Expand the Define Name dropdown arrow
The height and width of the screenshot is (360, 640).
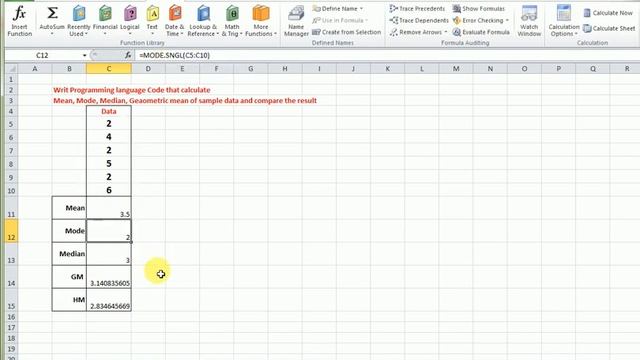pyautogui.click(x=361, y=9)
